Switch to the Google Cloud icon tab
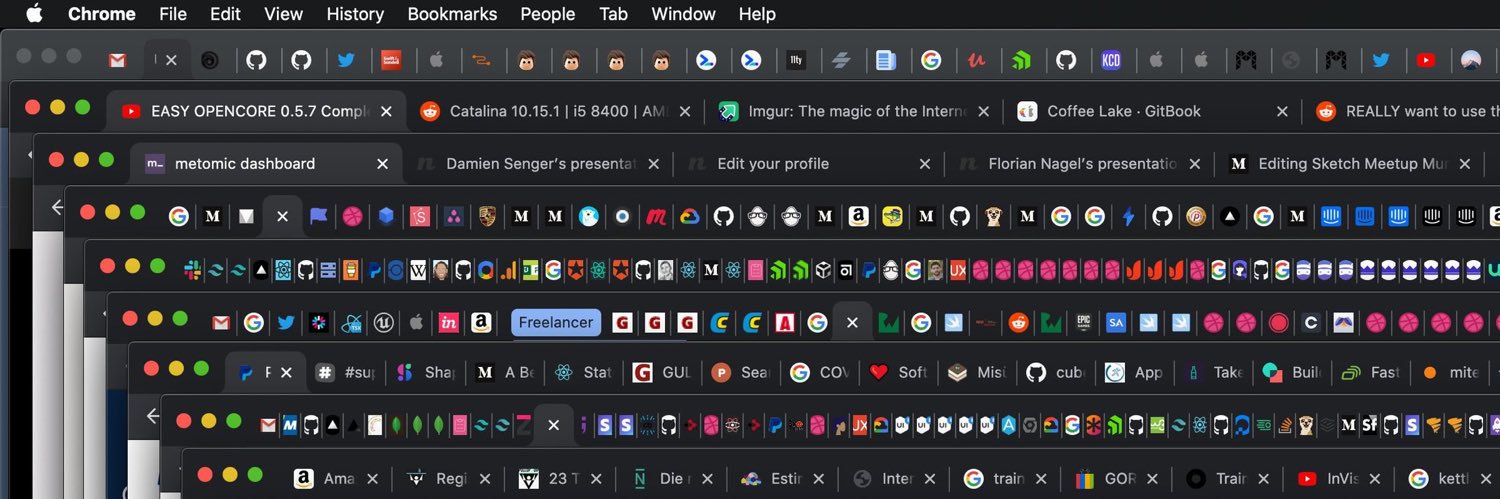The height and width of the screenshot is (499, 1500). 690,216
